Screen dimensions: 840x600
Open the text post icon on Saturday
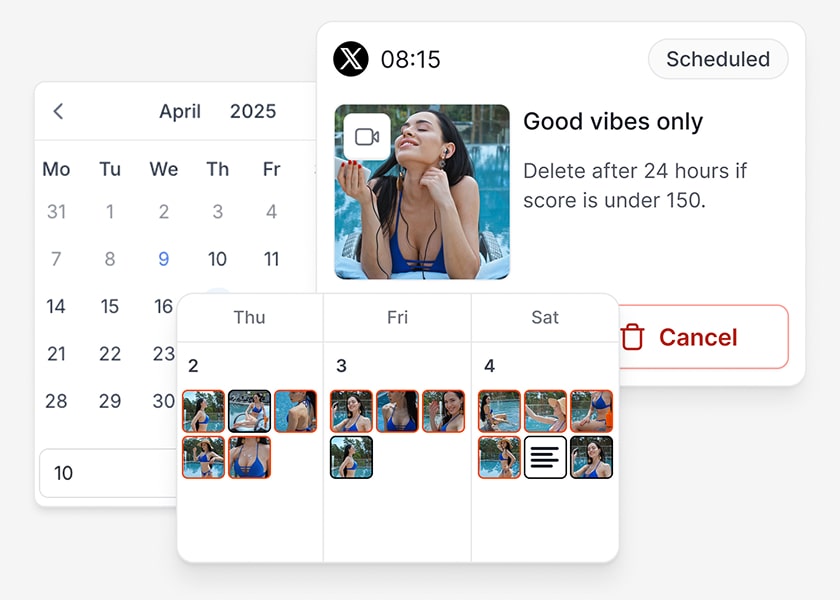pyautogui.click(x=545, y=457)
